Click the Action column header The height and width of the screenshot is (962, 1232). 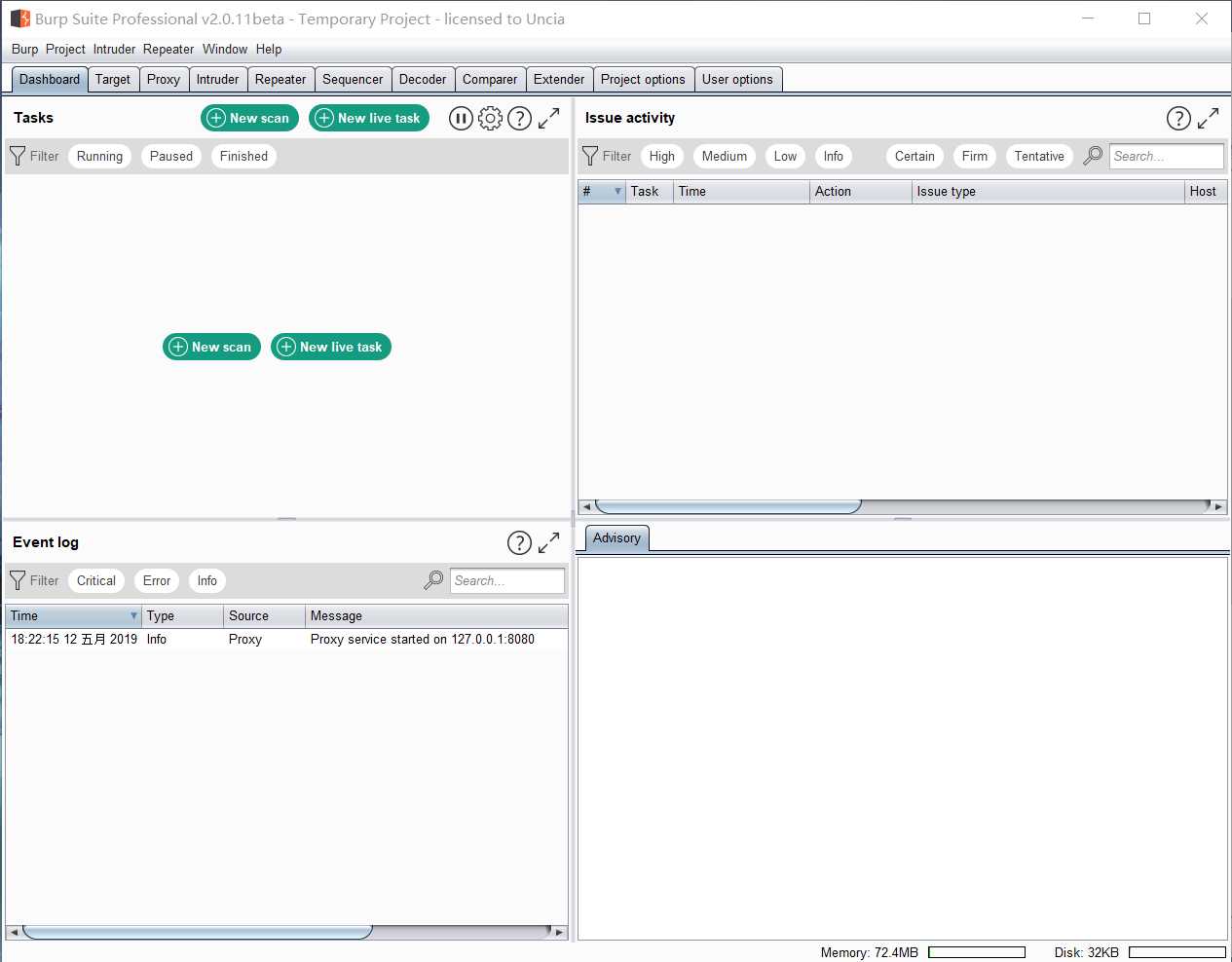pyautogui.click(x=860, y=191)
